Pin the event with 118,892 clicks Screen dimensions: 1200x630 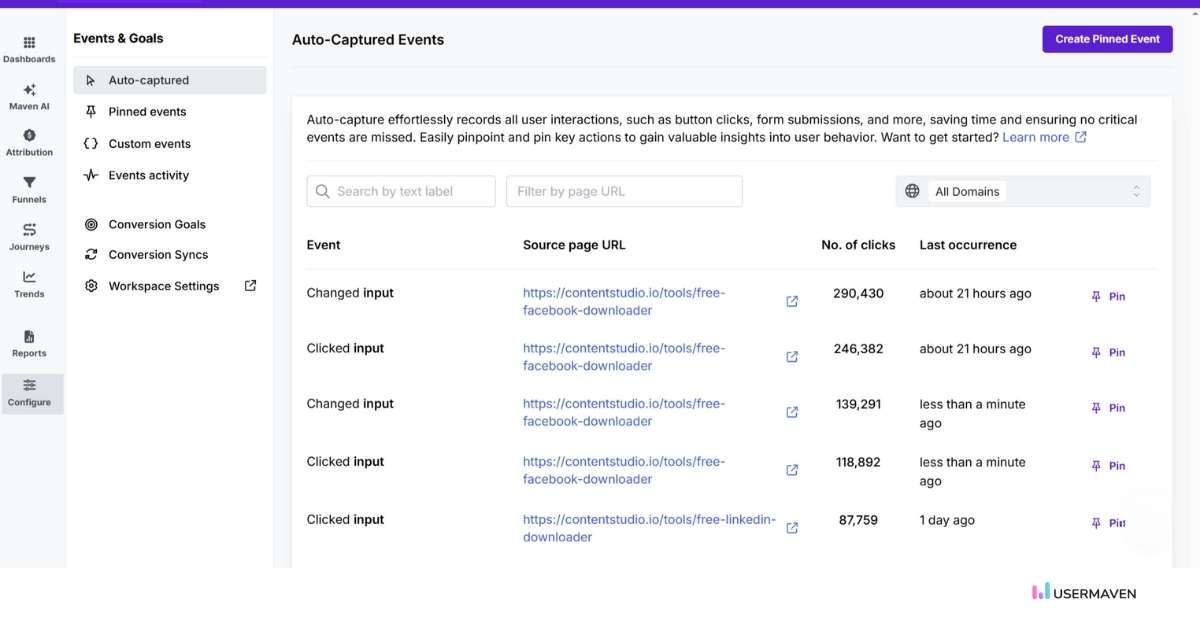tap(1108, 466)
